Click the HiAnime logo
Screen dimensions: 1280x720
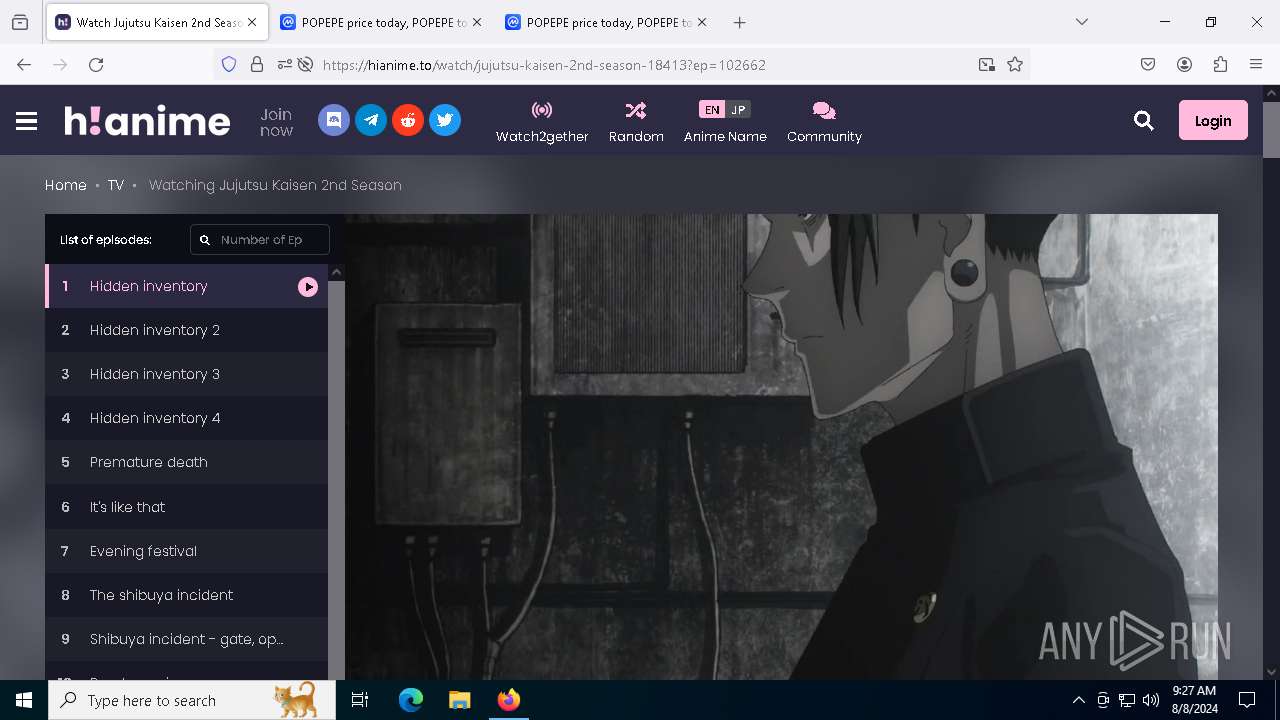coord(147,121)
